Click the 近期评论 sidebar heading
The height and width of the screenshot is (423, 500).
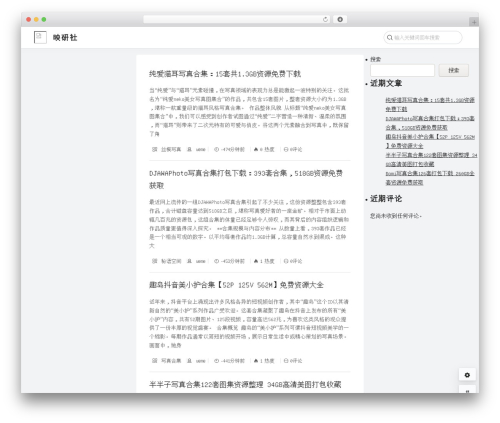[x=386, y=199]
